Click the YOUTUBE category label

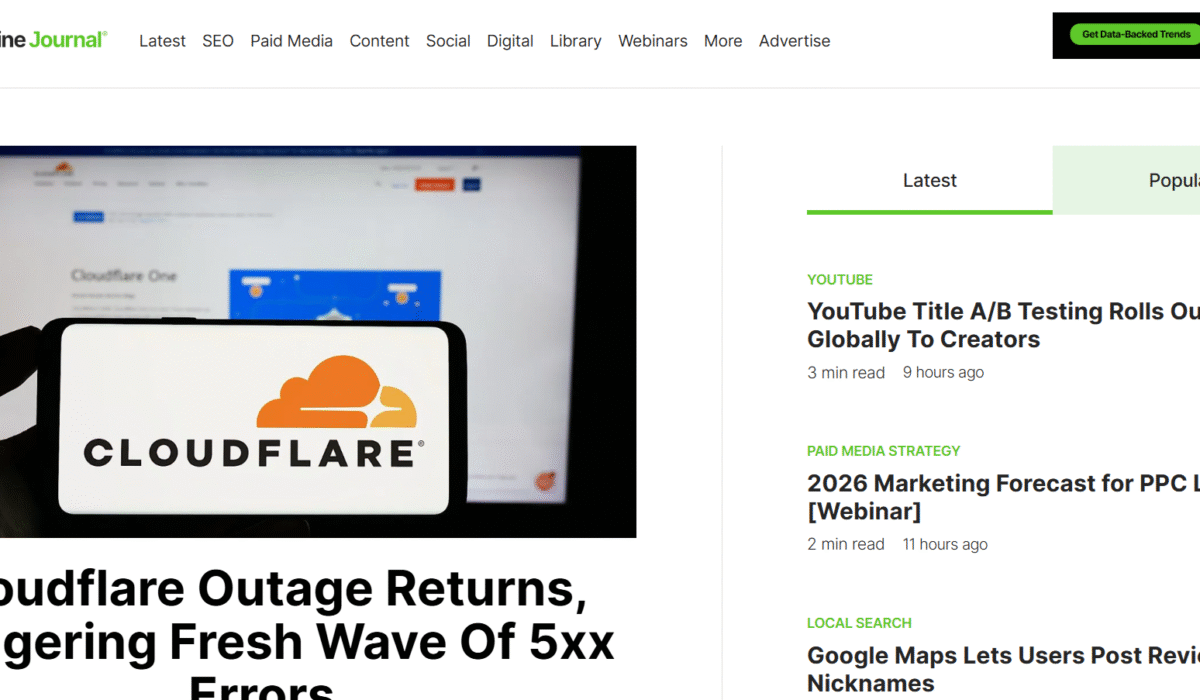(x=840, y=279)
